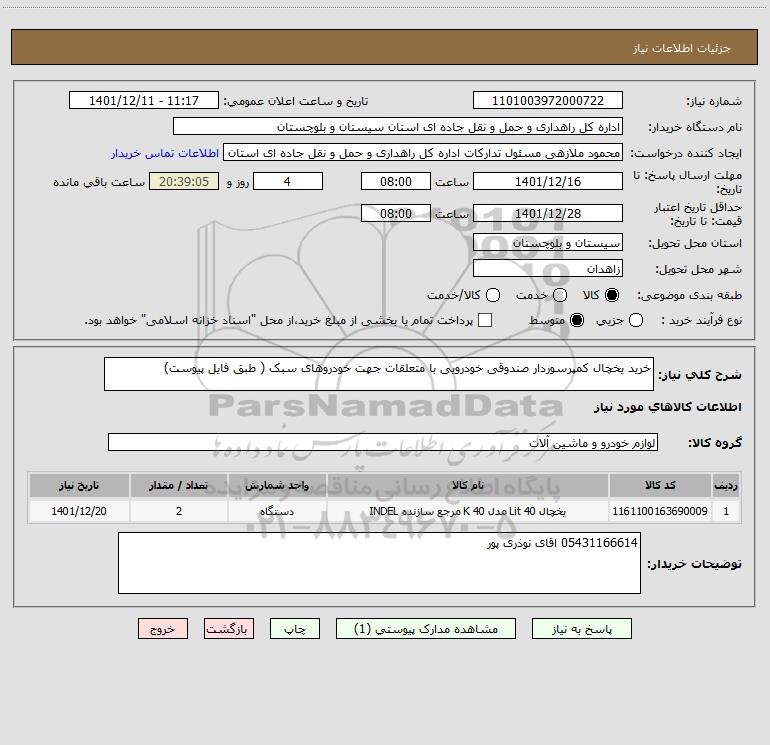Screen dimensions: 770x745
Task: Click the نام کالا column header
Action: [468, 486]
